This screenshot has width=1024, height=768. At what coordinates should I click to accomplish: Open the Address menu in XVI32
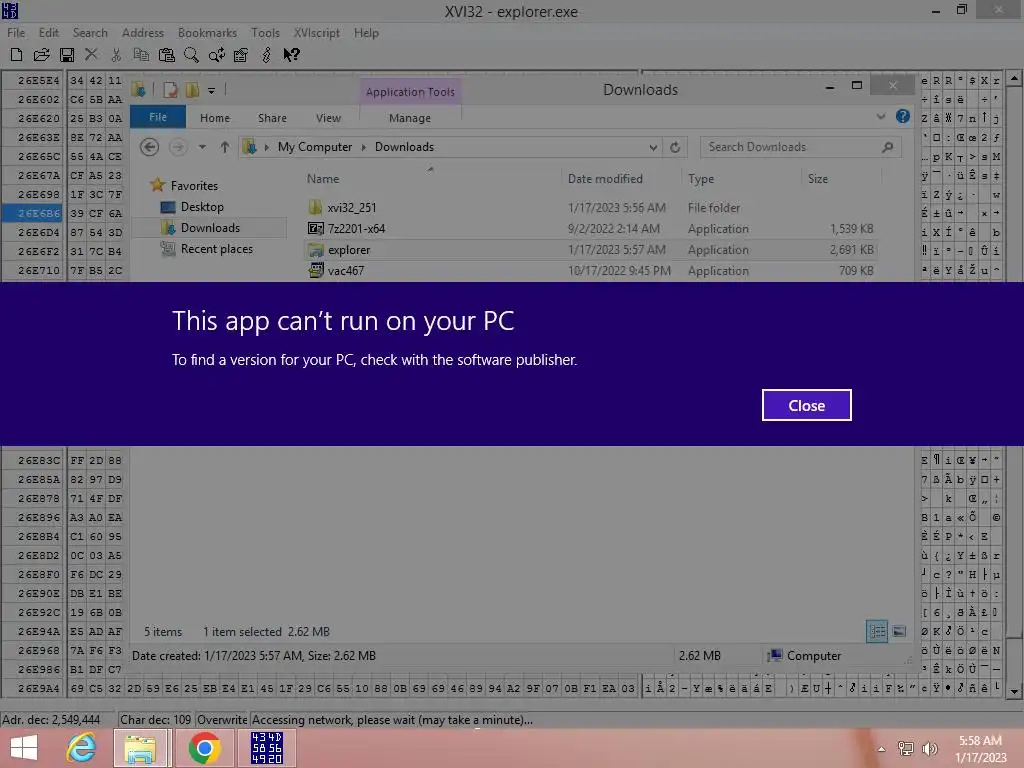click(142, 33)
